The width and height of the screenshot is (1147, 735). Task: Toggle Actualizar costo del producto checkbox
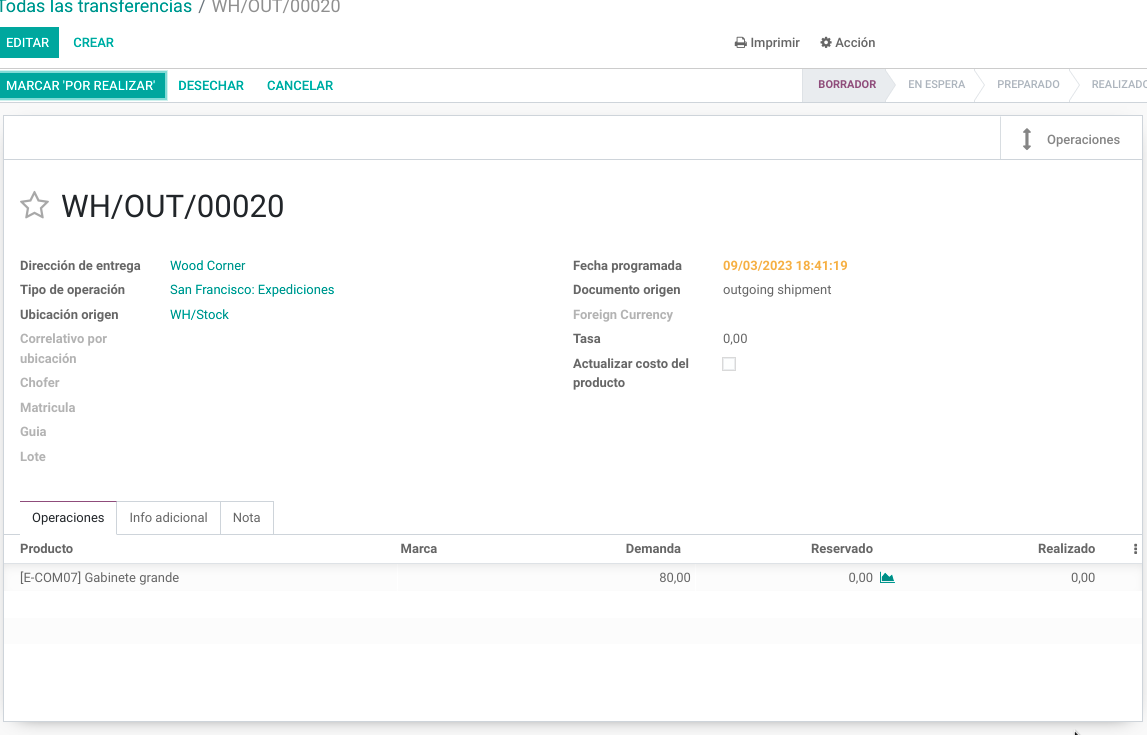(729, 363)
